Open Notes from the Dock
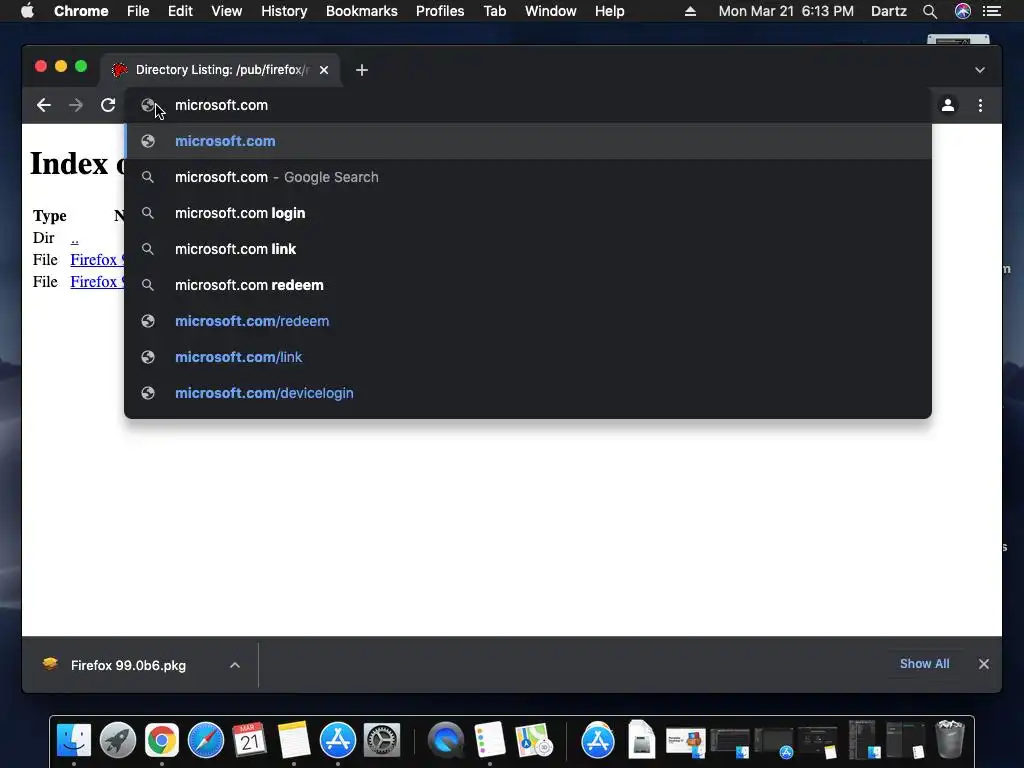This screenshot has height=768, width=1024. pyautogui.click(x=294, y=740)
